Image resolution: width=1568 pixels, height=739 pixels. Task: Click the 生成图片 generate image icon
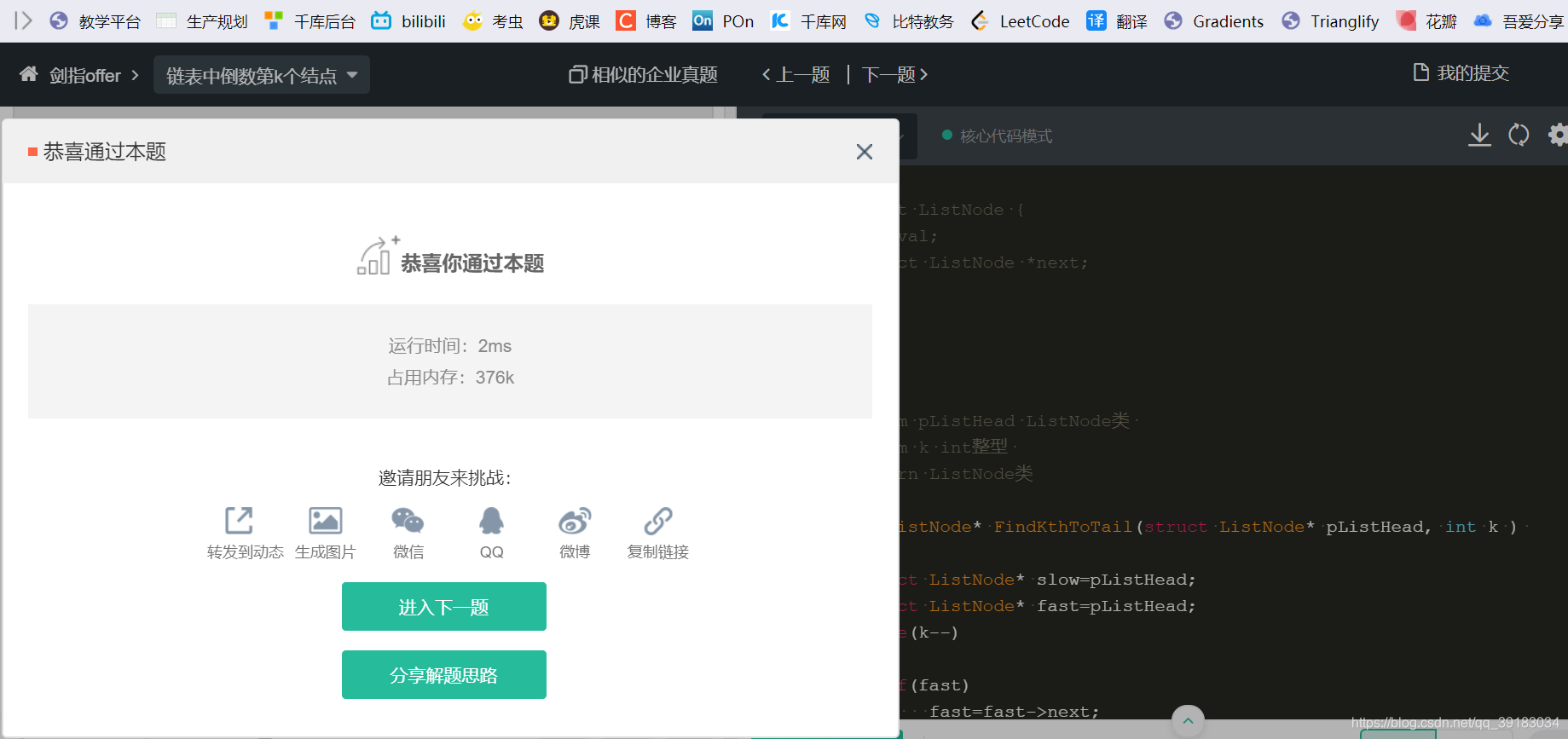325,521
